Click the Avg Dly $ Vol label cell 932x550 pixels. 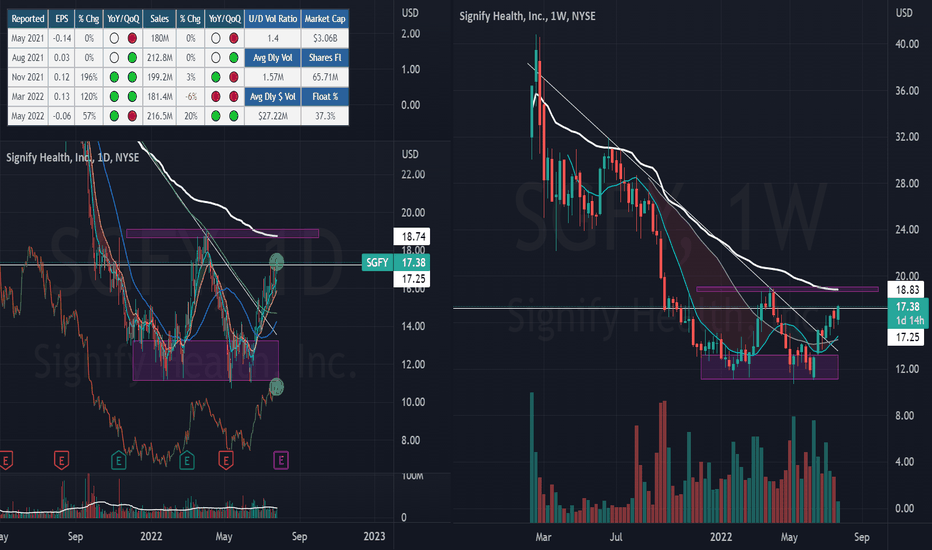[x=273, y=96]
